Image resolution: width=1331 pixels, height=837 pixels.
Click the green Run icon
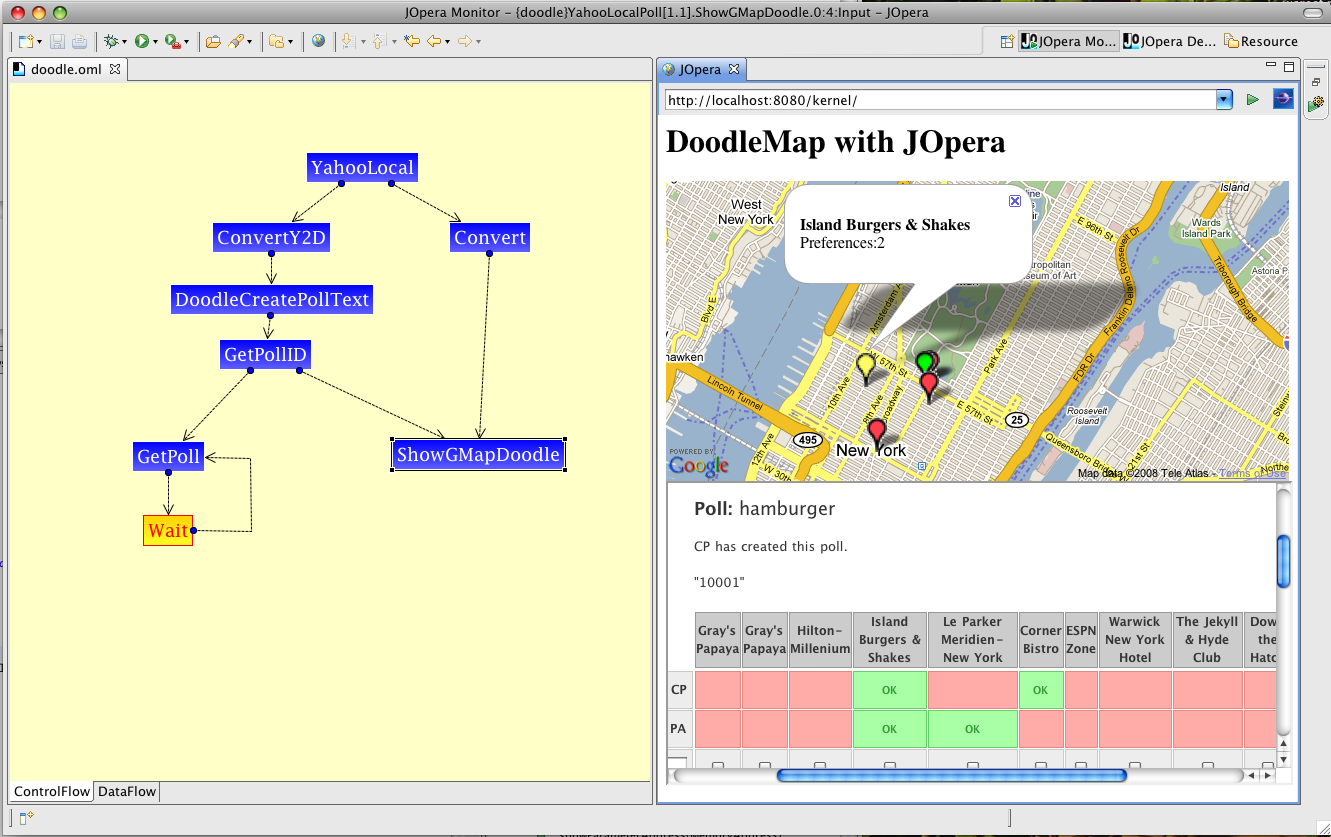[x=142, y=41]
